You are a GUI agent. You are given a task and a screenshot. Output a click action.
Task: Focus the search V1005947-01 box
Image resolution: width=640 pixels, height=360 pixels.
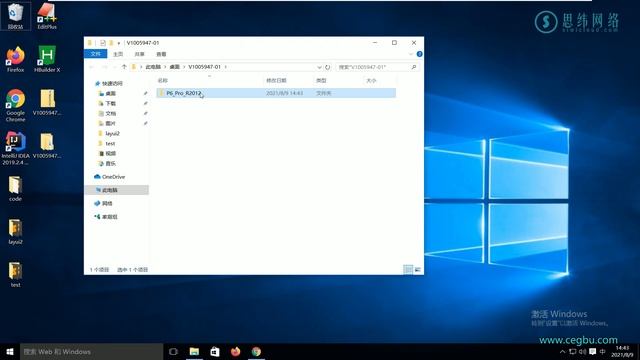pos(372,67)
